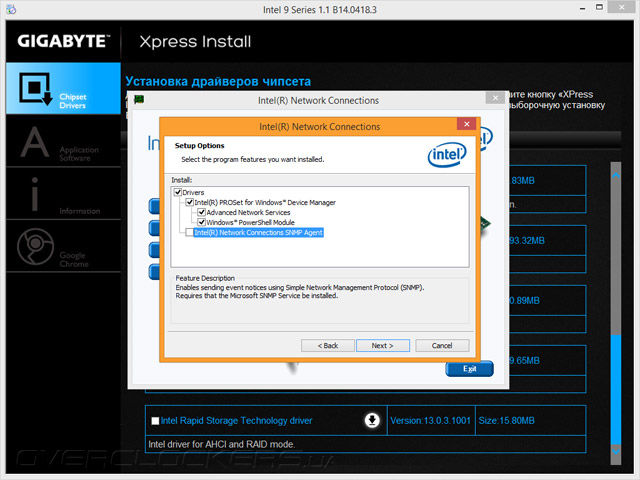Click the Google Chrome logo icon
Viewport: 640px width, 480px height.
[36, 246]
